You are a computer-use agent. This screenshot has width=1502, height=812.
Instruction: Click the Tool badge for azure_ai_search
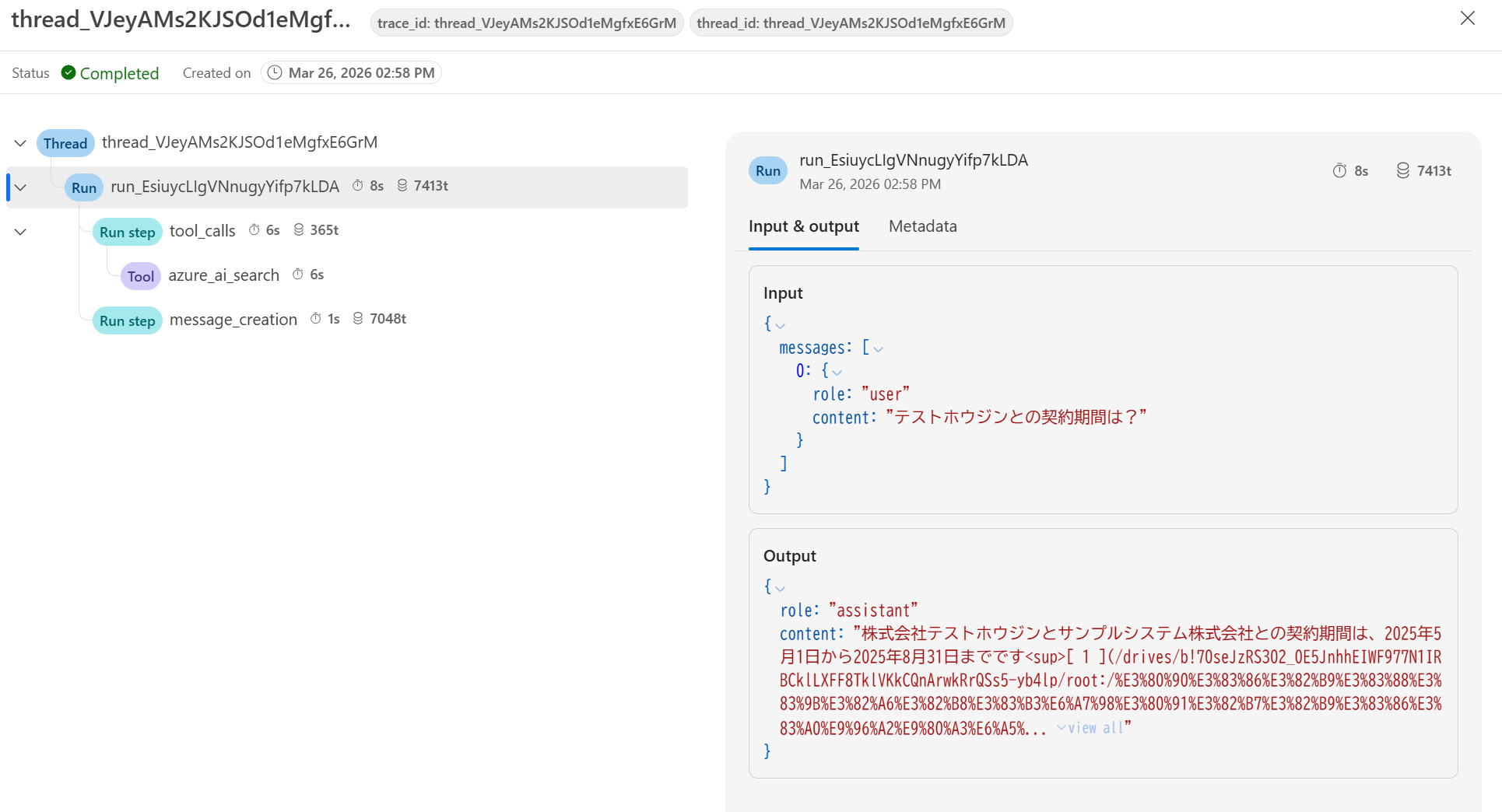point(141,276)
